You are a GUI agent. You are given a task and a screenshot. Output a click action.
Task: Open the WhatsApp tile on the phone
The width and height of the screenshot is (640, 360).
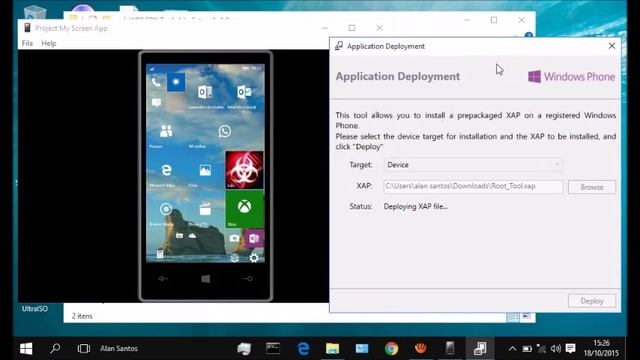click(x=224, y=131)
